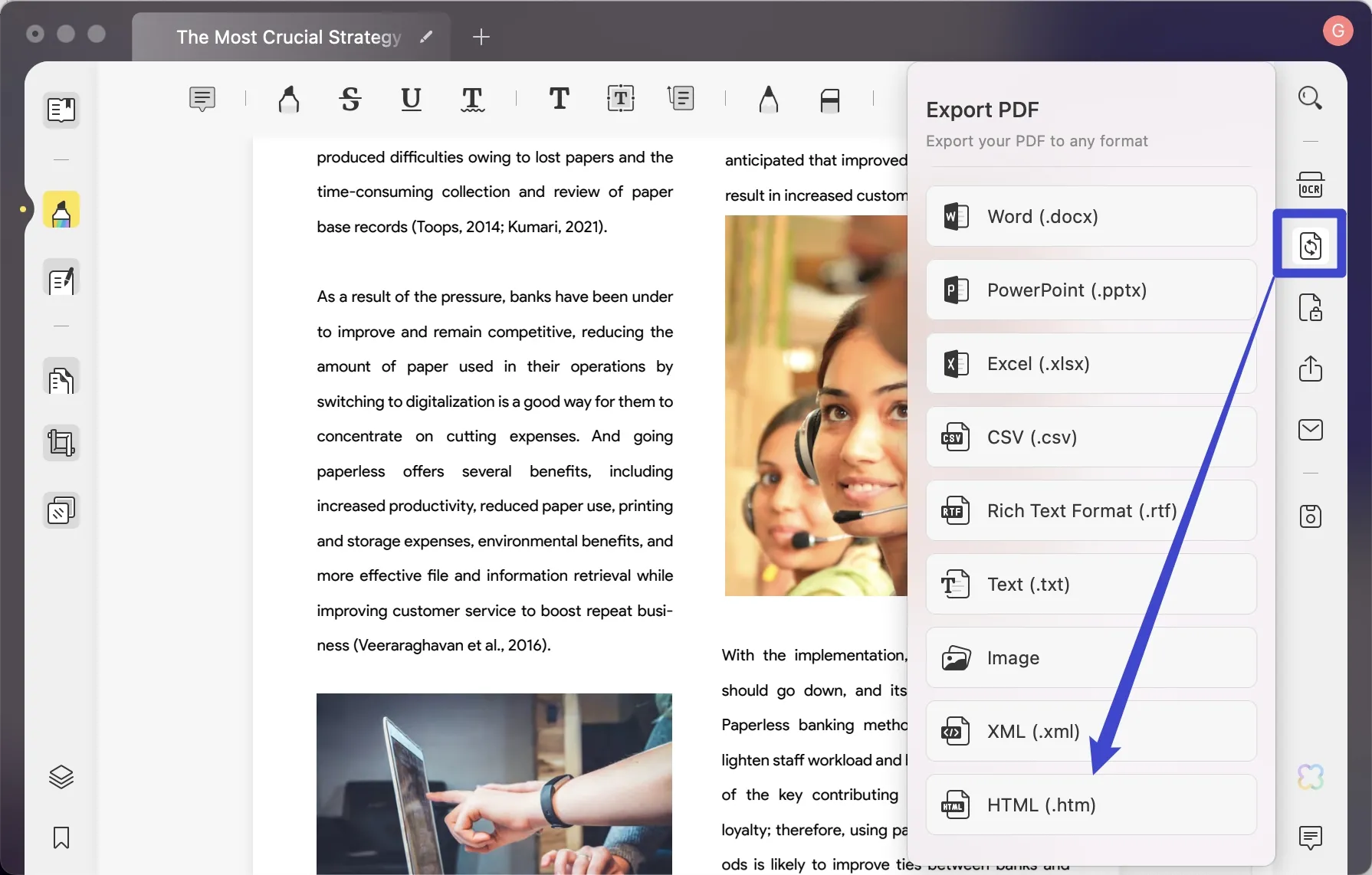1372x875 pixels.
Task: Start OCR from the right sidebar
Action: tap(1311, 183)
